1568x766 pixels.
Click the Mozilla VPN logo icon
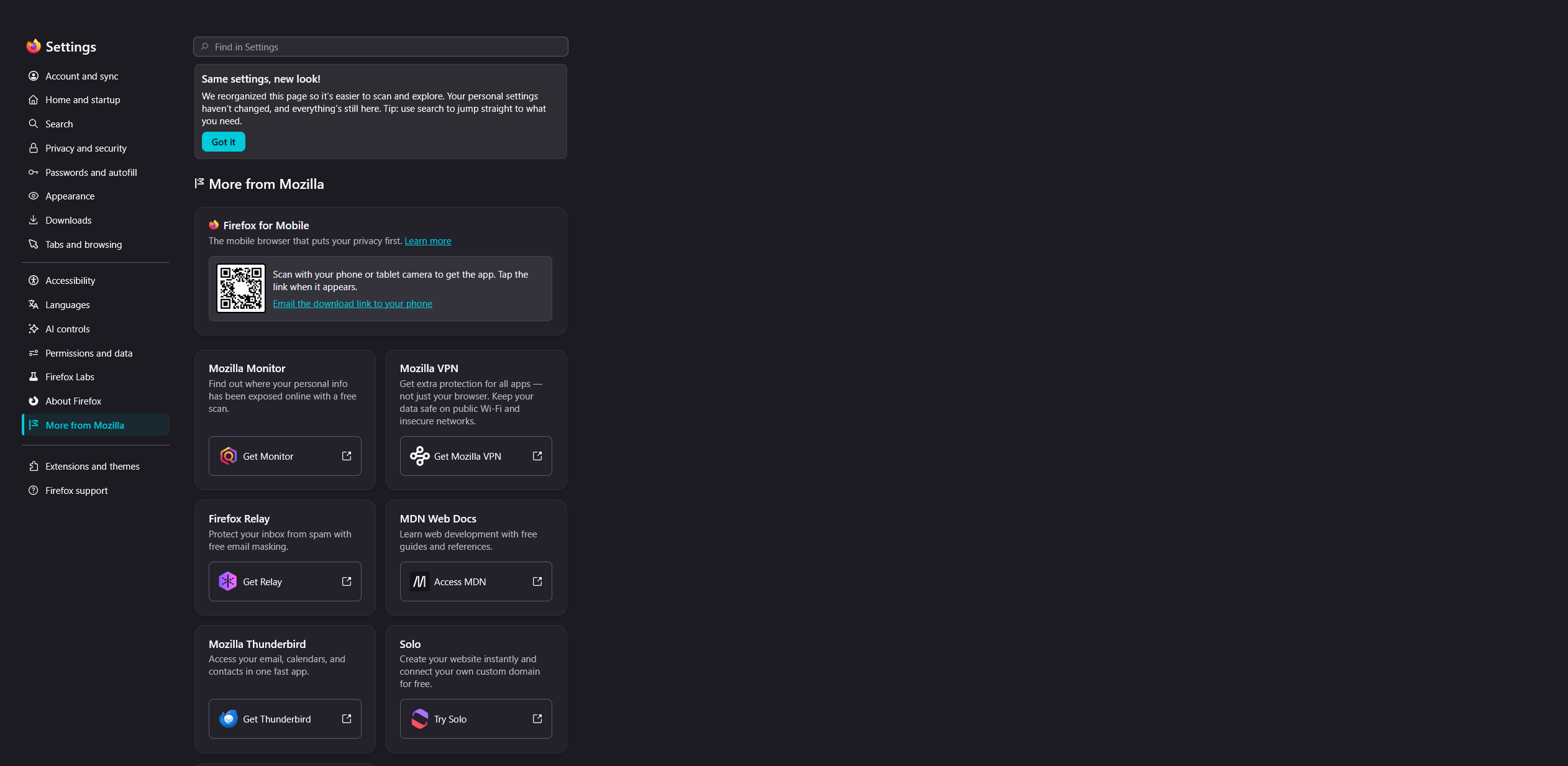tap(419, 456)
